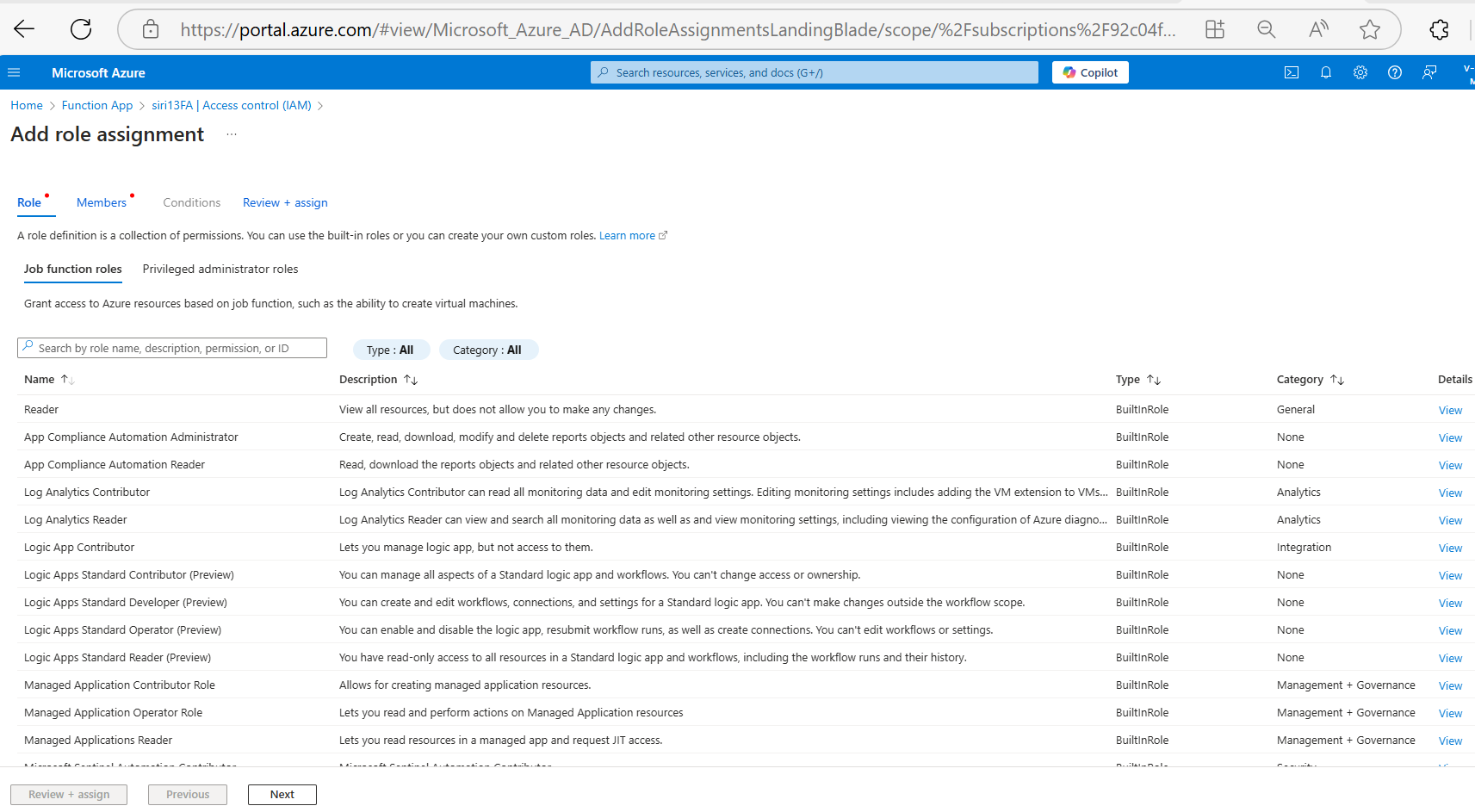Open the zoom magnifier in the address bar
Viewport: 1475px width, 812px height.
click(1266, 29)
